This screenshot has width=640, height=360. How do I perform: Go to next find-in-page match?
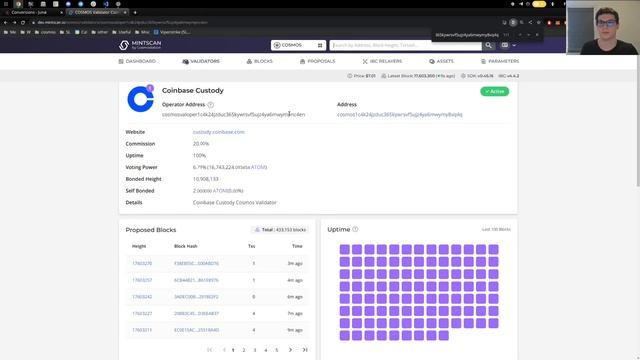(529, 35)
